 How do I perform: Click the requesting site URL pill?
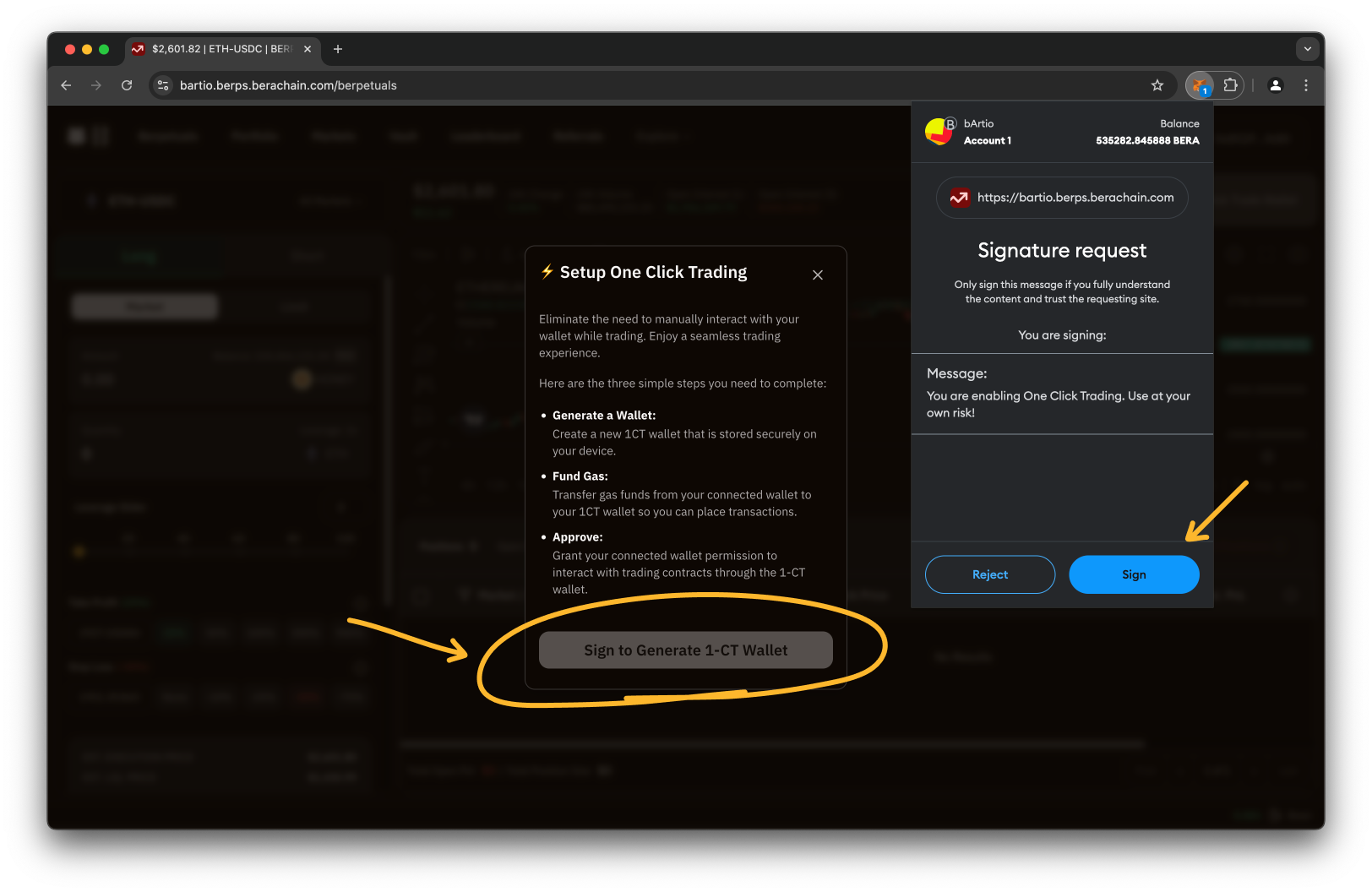[1062, 198]
